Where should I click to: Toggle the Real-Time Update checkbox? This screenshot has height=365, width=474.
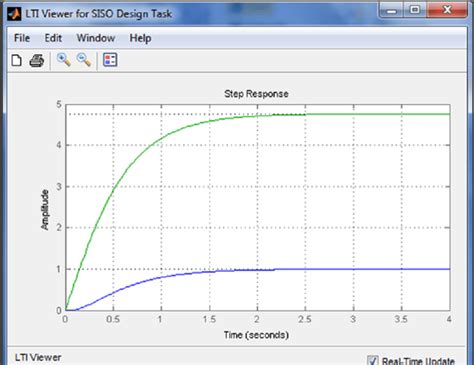[x=373, y=361]
